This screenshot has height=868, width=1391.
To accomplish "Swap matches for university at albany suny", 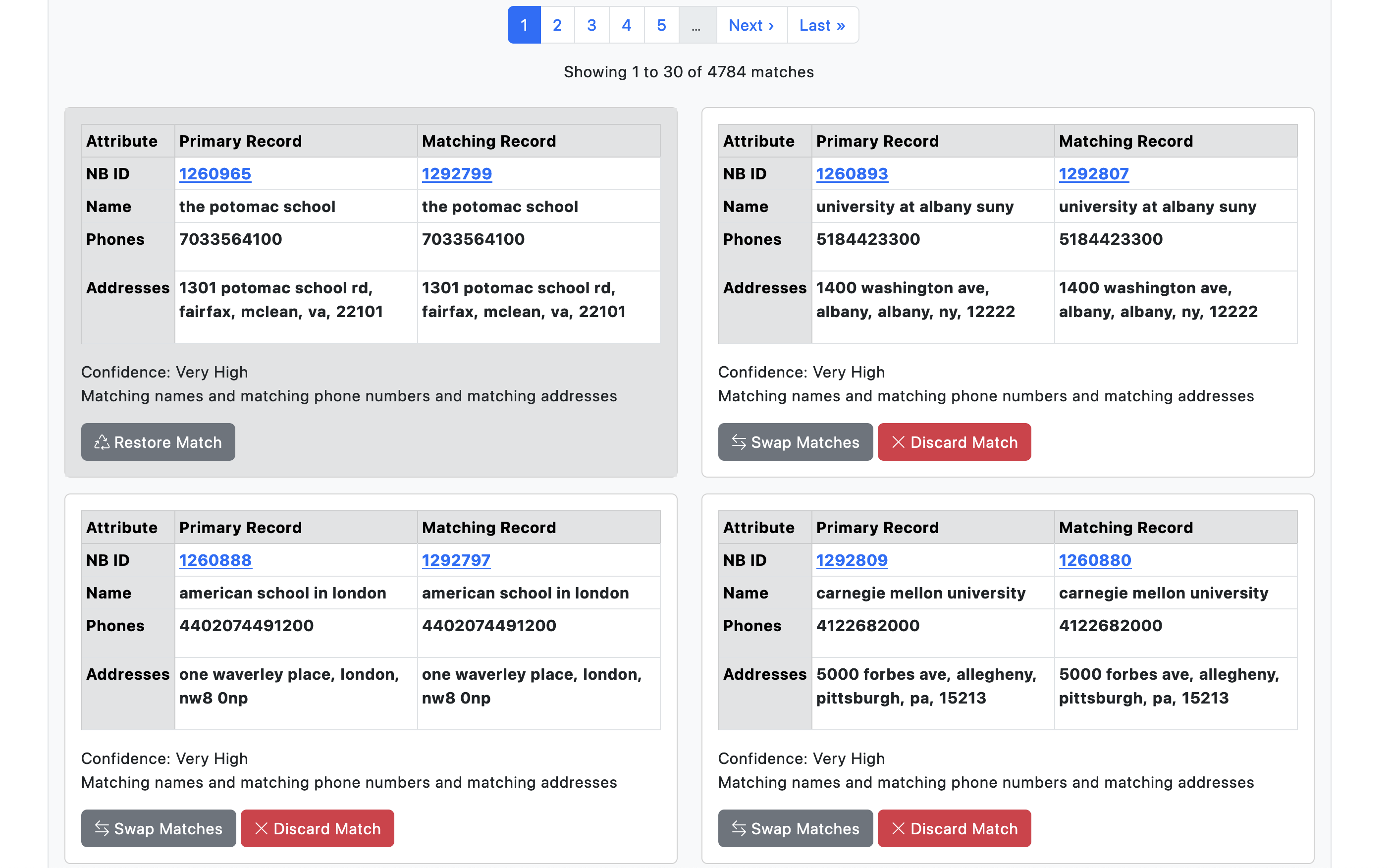I will pos(795,442).
